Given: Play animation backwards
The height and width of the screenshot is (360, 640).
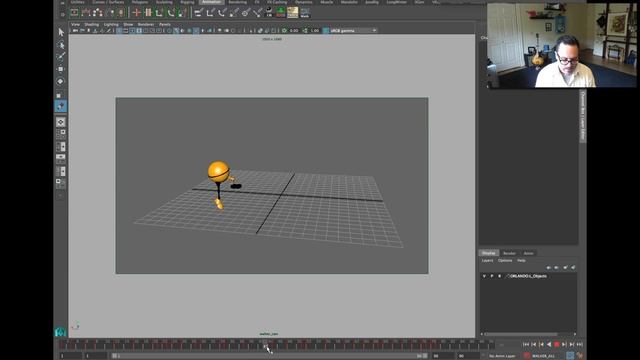Looking at the screenshot, I should tap(549, 345).
